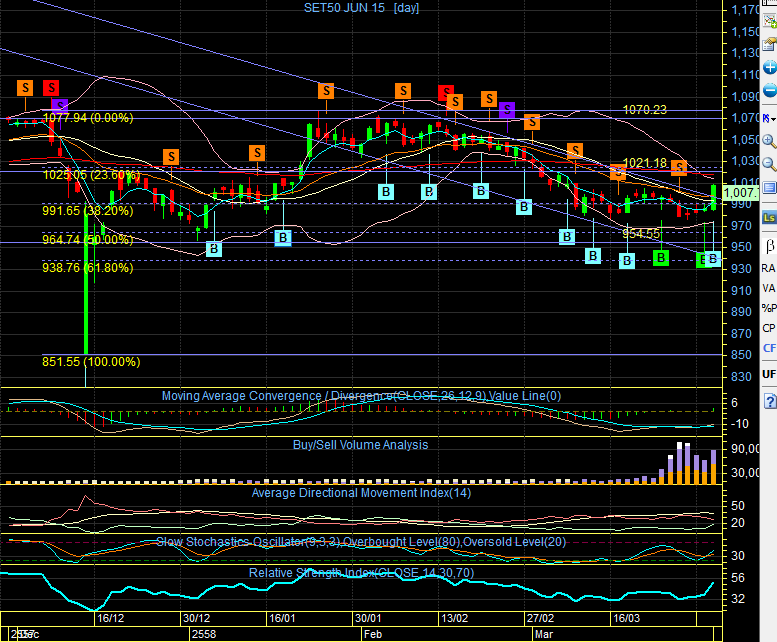Open the help question mark icon
777x642 pixels.
tap(770, 401)
